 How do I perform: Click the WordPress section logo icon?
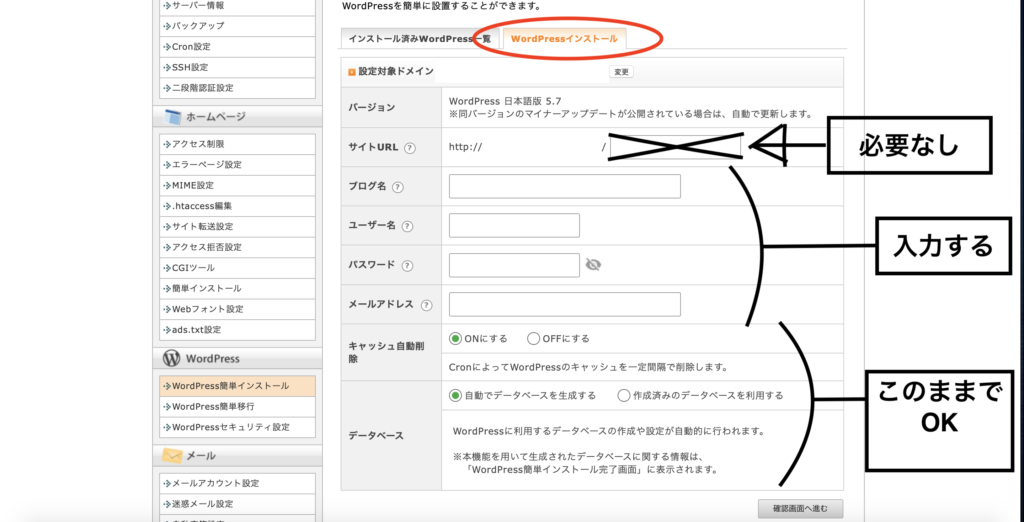(172, 359)
